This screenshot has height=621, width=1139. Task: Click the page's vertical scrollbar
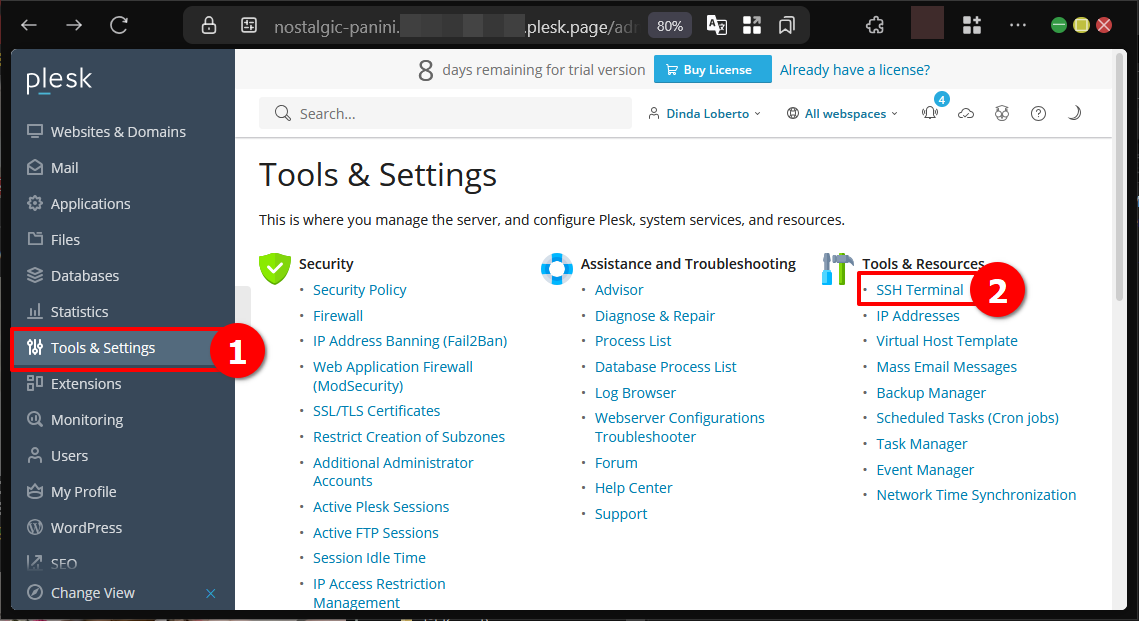1119,200
